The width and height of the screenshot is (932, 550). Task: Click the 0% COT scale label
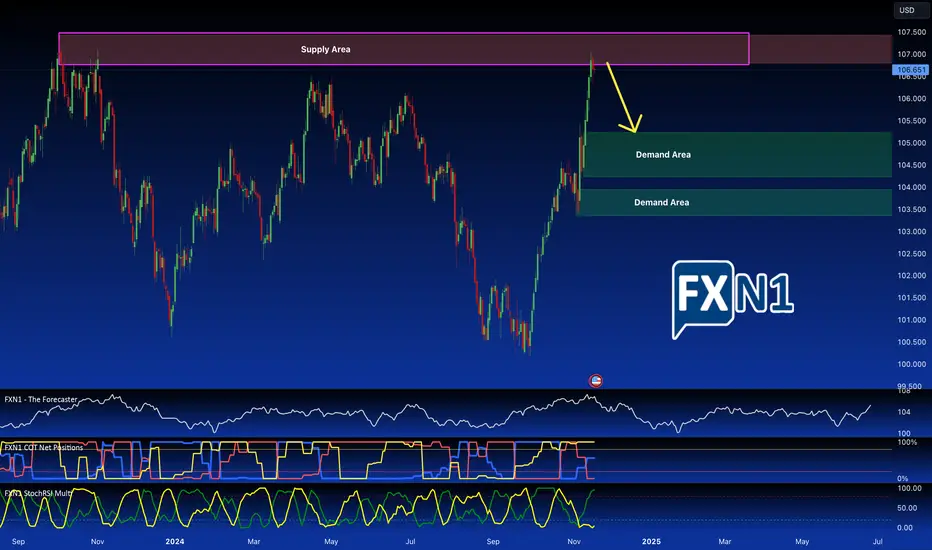(902, 479)
